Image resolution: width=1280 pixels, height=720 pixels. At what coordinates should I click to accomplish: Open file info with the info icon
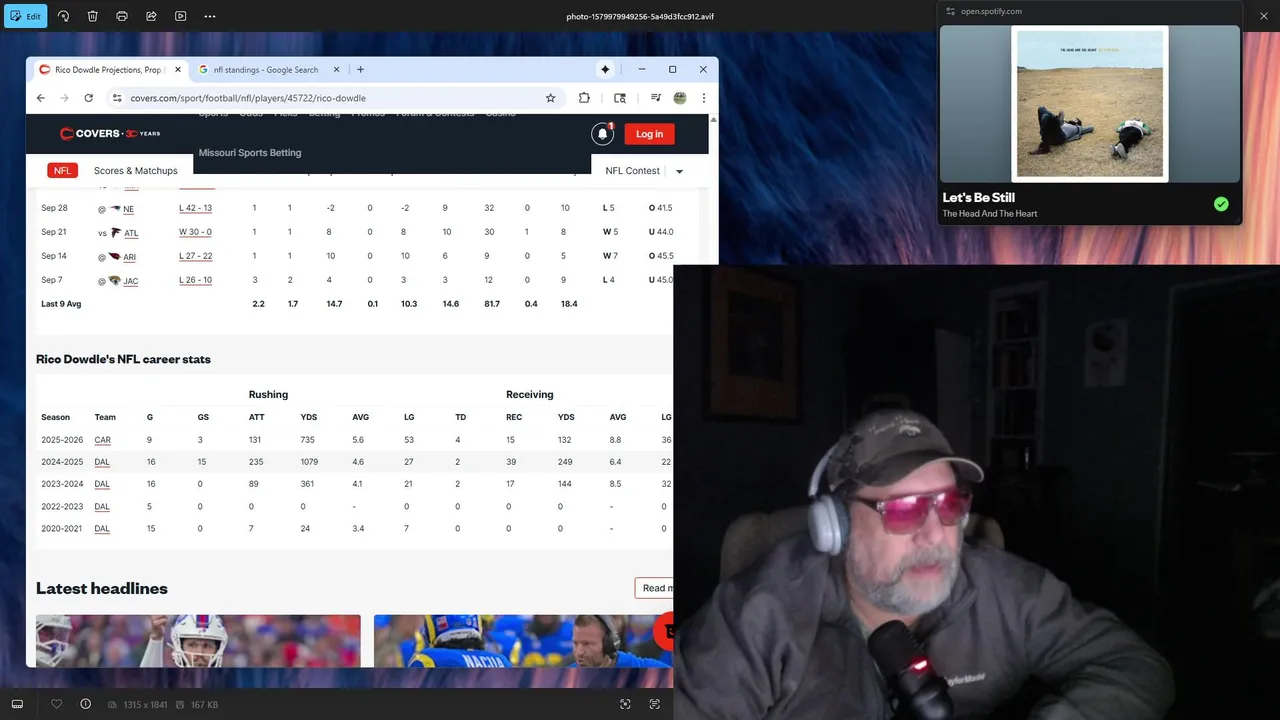pyautogui.click(x=85, y=704)
